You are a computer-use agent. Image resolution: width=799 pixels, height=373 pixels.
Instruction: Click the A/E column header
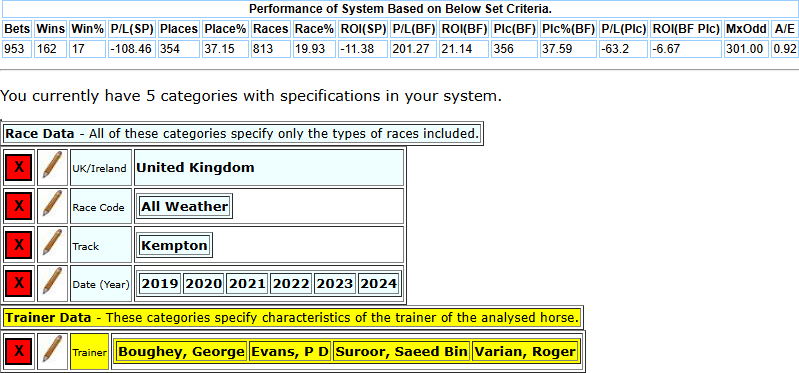784,29
